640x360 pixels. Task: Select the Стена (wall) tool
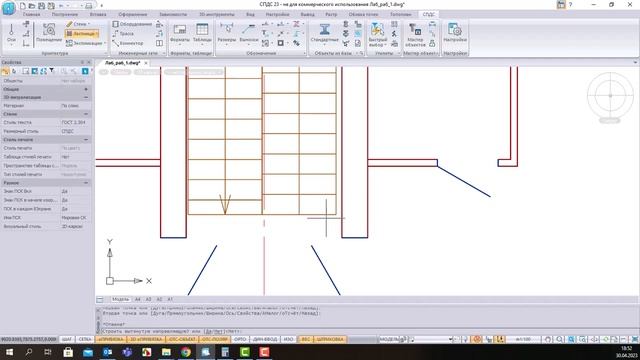coord(77,24)
